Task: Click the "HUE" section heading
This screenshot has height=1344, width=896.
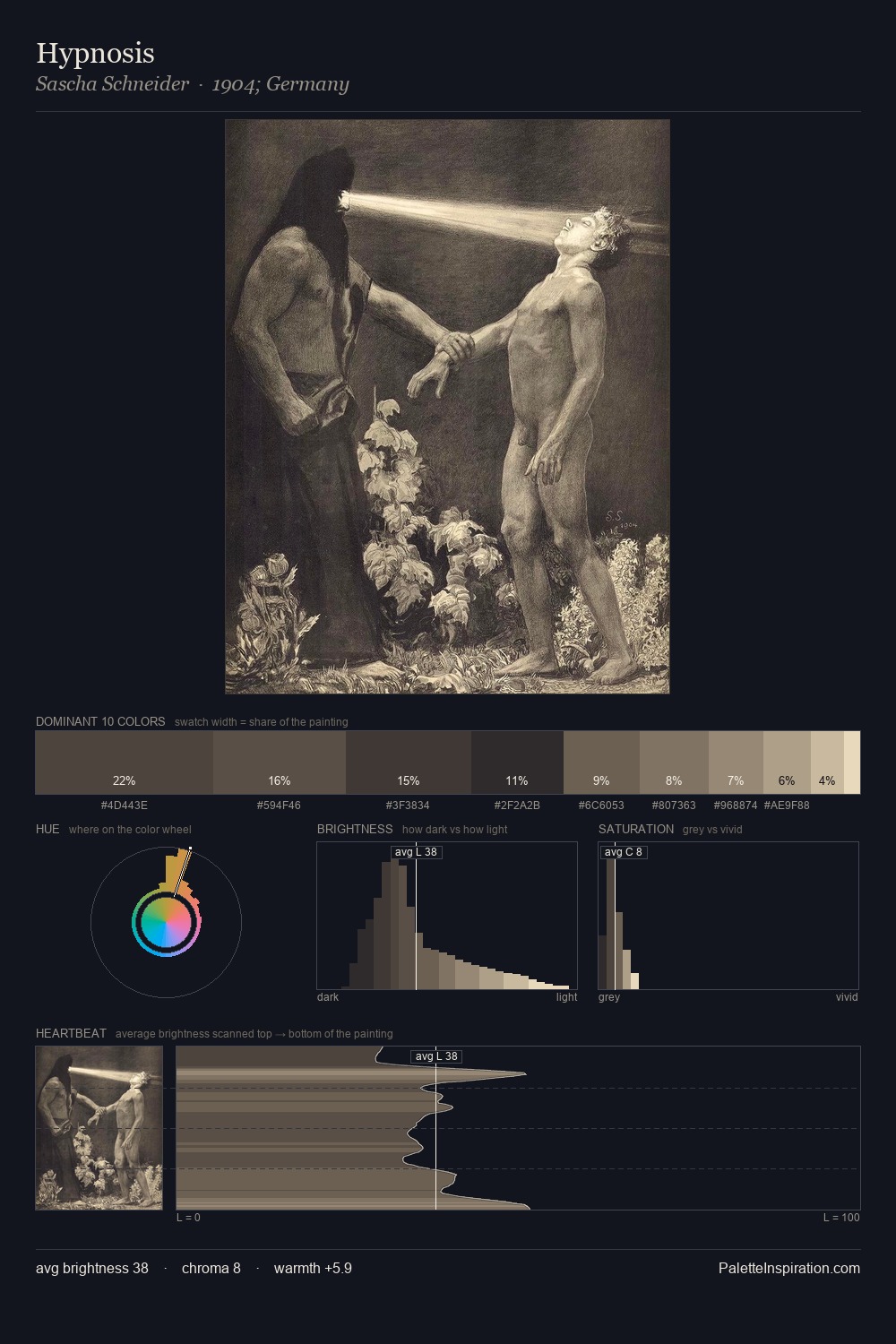Action: [x=47, y=830]
